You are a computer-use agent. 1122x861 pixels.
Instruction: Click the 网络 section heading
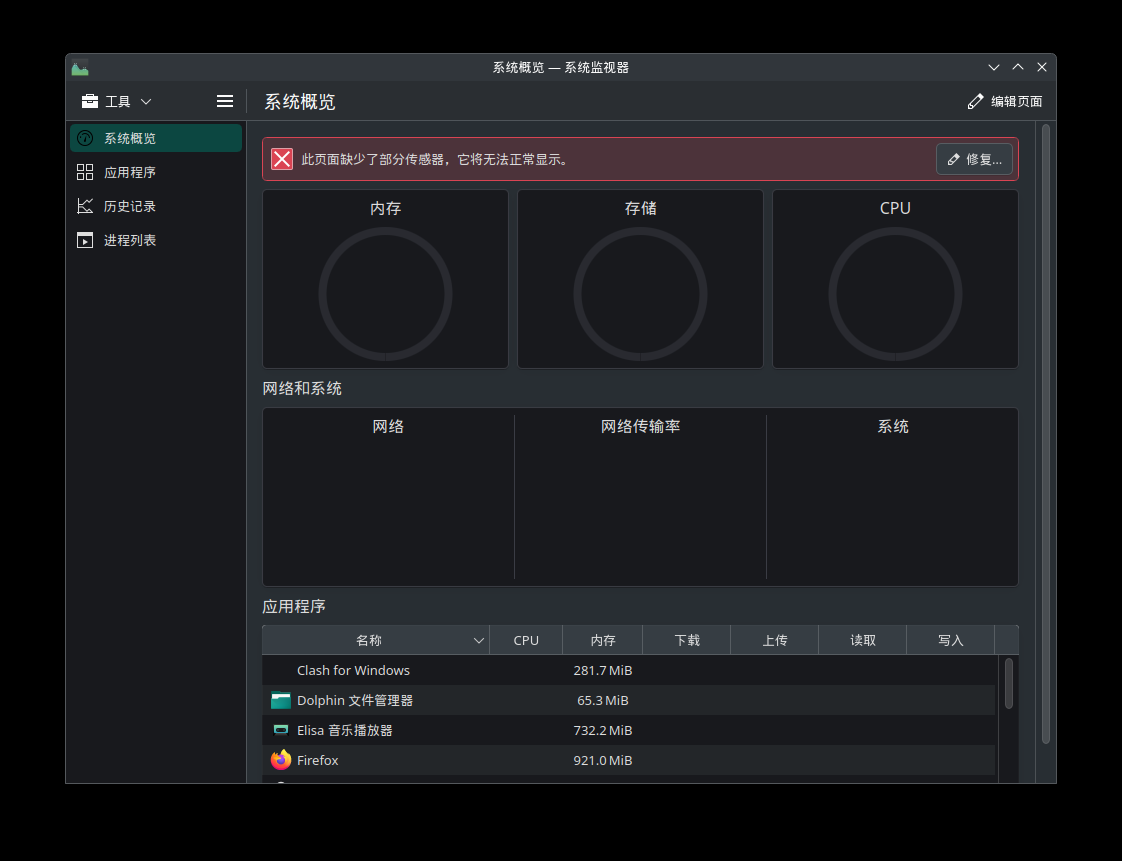(x=389, y=427)
